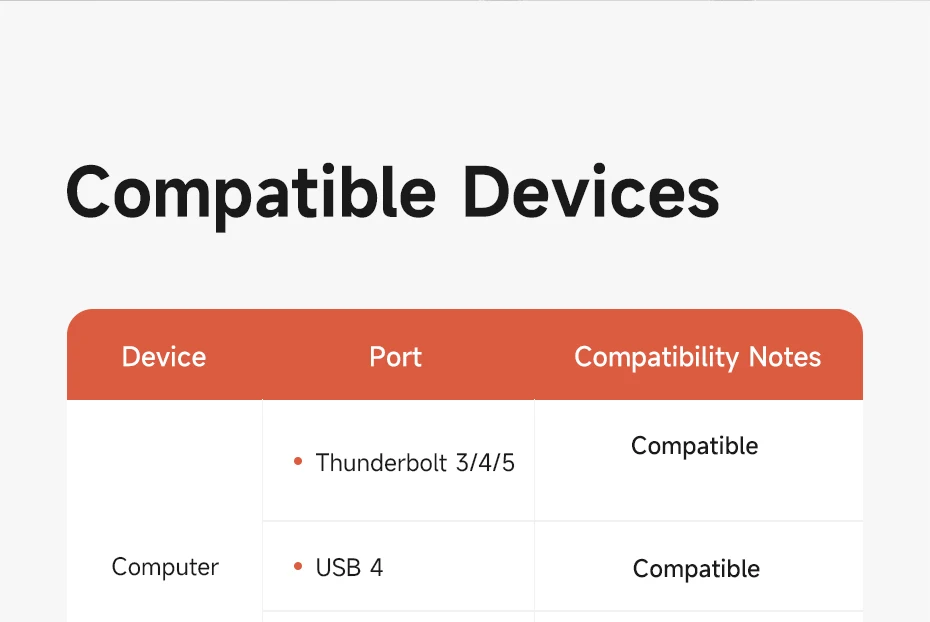
Task: Click Compatible note in the USB 4 row
Action: pos(696,569)
